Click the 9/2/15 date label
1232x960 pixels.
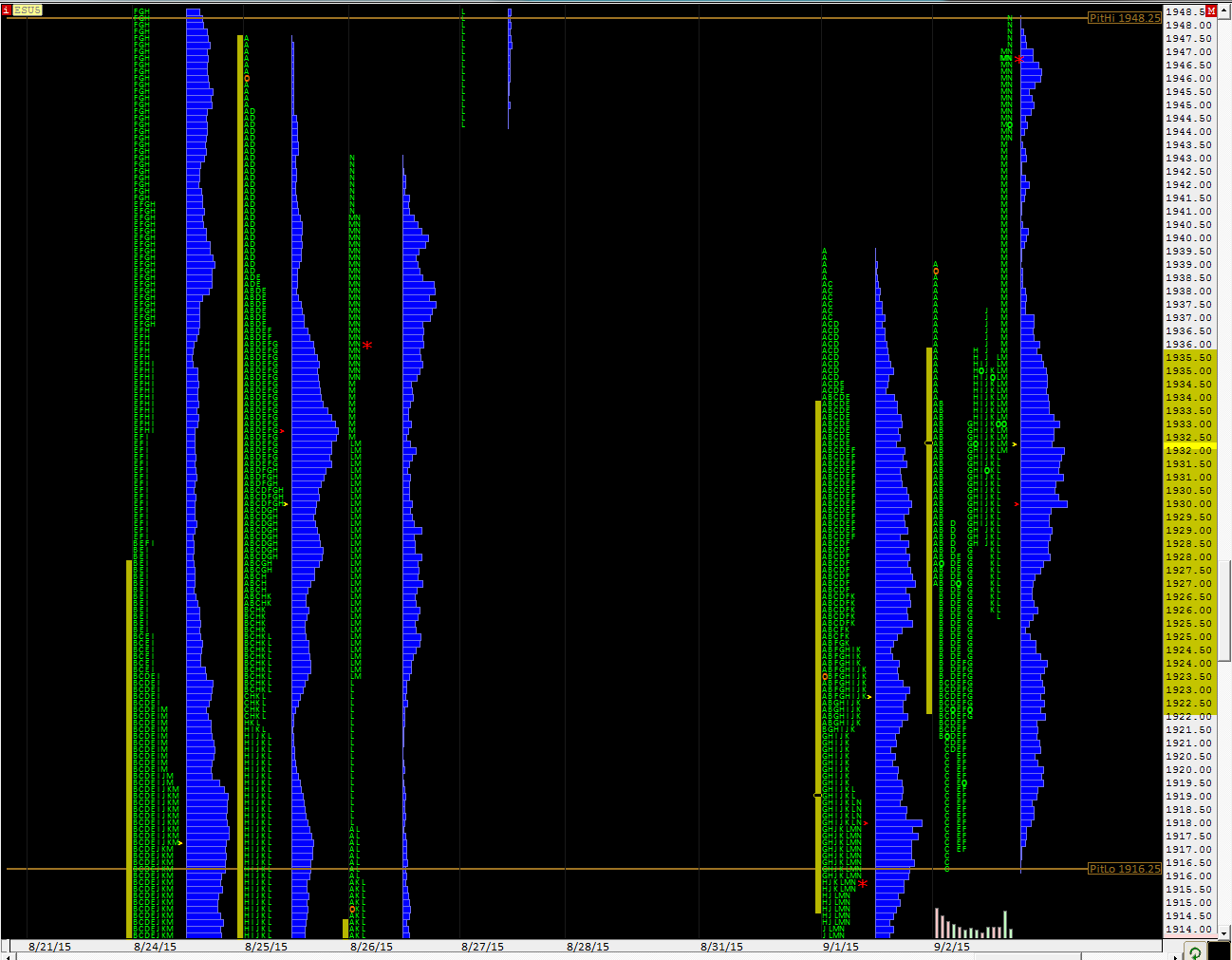coord(952,947)
